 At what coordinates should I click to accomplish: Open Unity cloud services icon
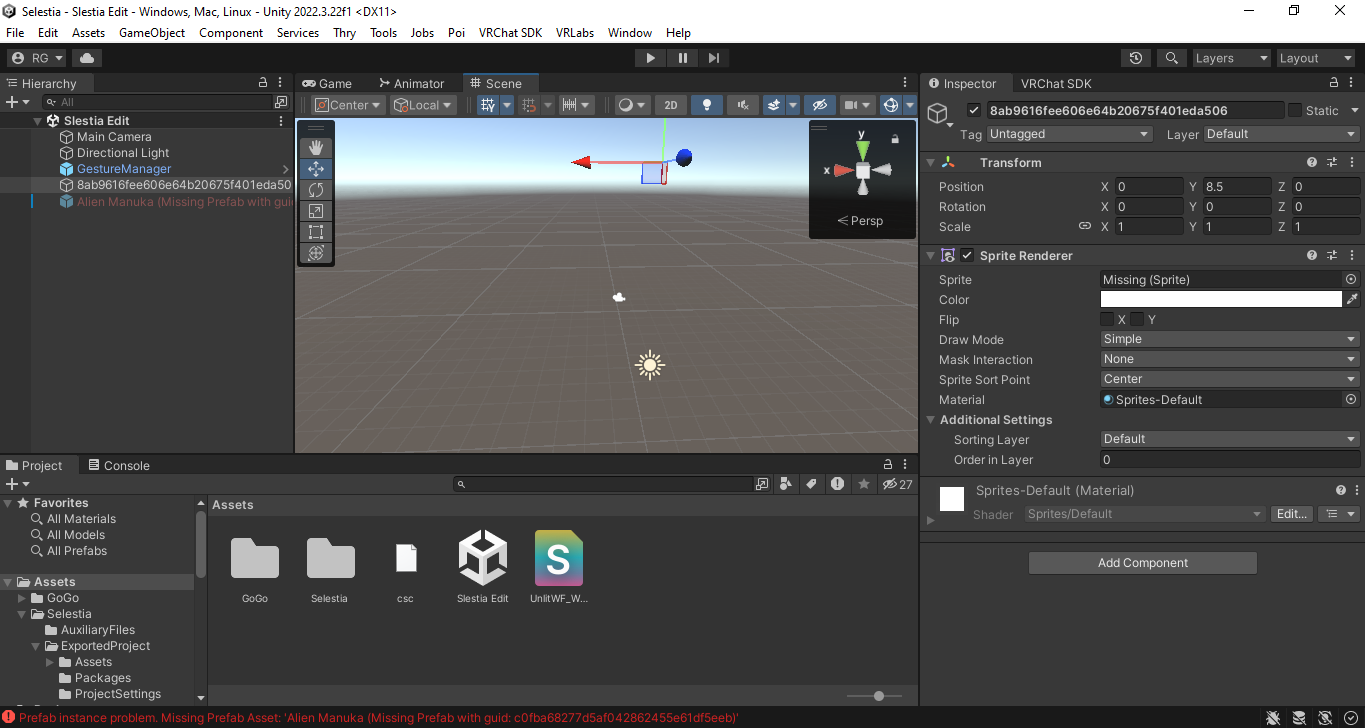pyautogui.click(x=87, y=58)
